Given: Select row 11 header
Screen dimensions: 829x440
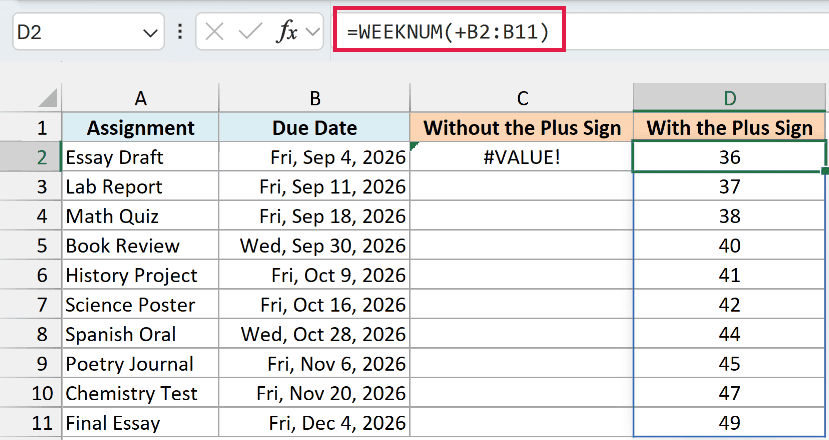Looking at the screenshot, I should (31, 423).
